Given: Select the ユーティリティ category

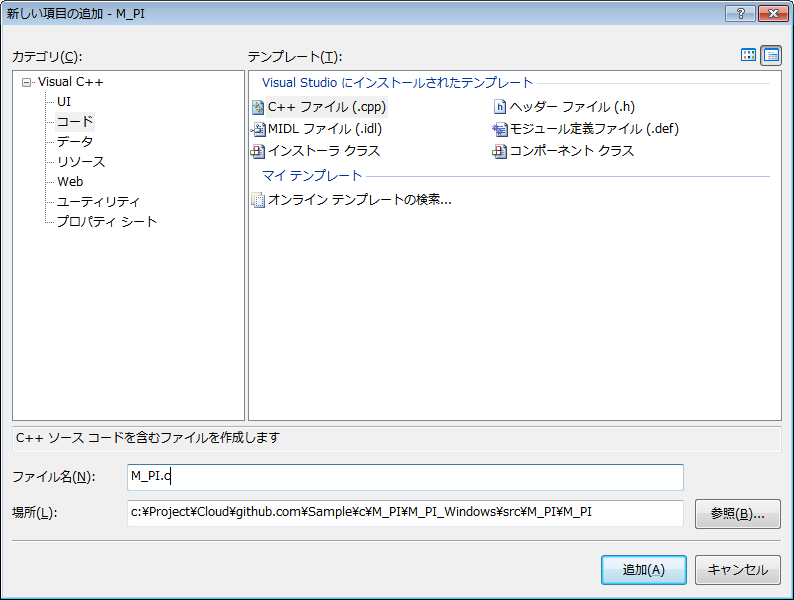Looking at the screenshot, I should 98,202.
